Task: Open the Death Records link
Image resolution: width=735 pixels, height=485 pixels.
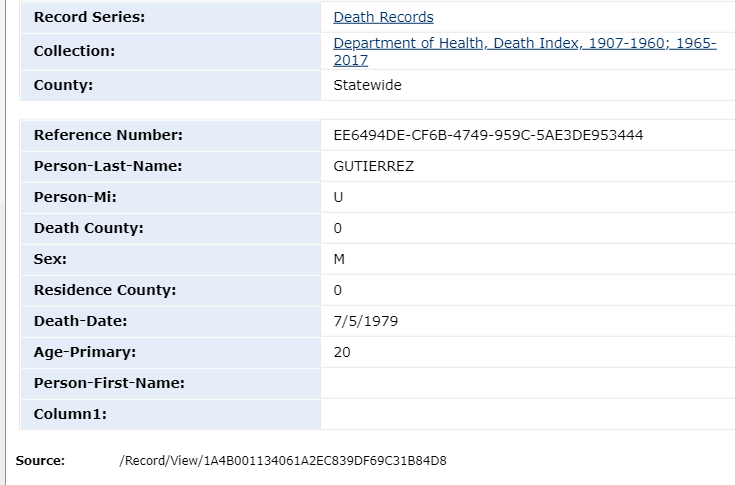Action: click(383, 17)
